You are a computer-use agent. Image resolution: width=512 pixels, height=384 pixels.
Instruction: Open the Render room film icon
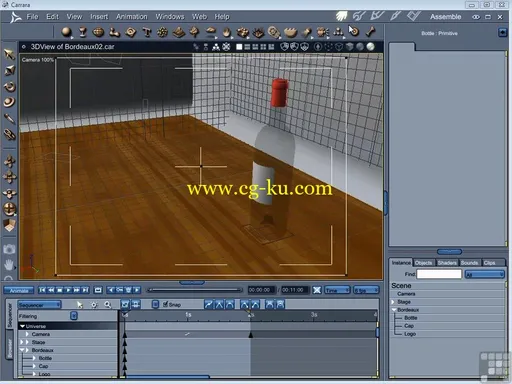click(413, 16)
